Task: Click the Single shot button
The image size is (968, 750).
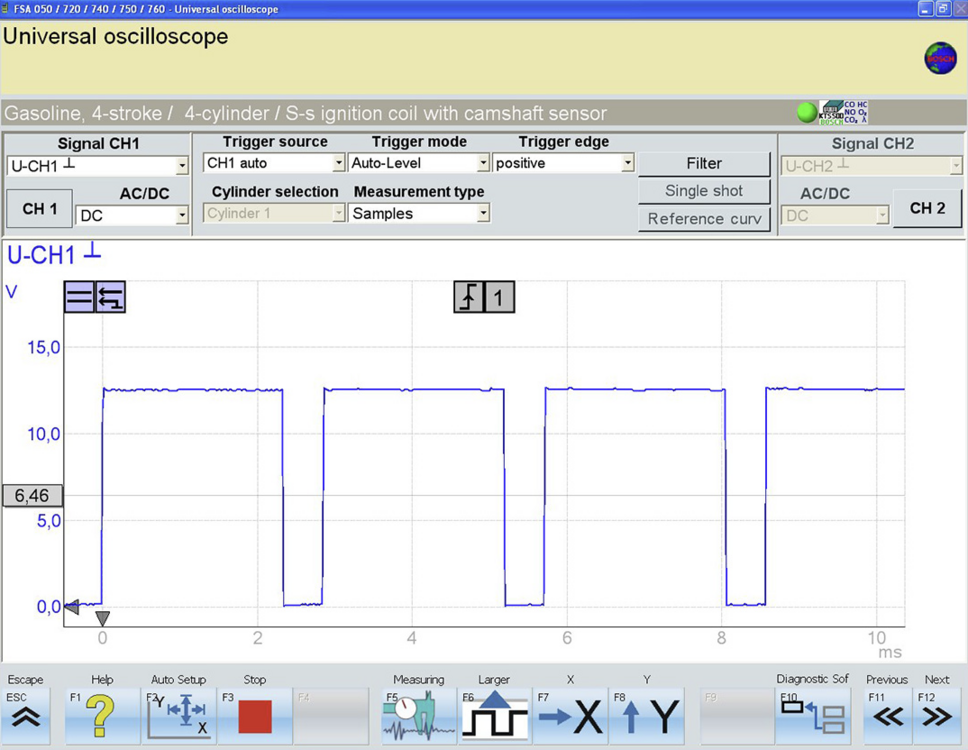Action: click(x=704, y=191)
